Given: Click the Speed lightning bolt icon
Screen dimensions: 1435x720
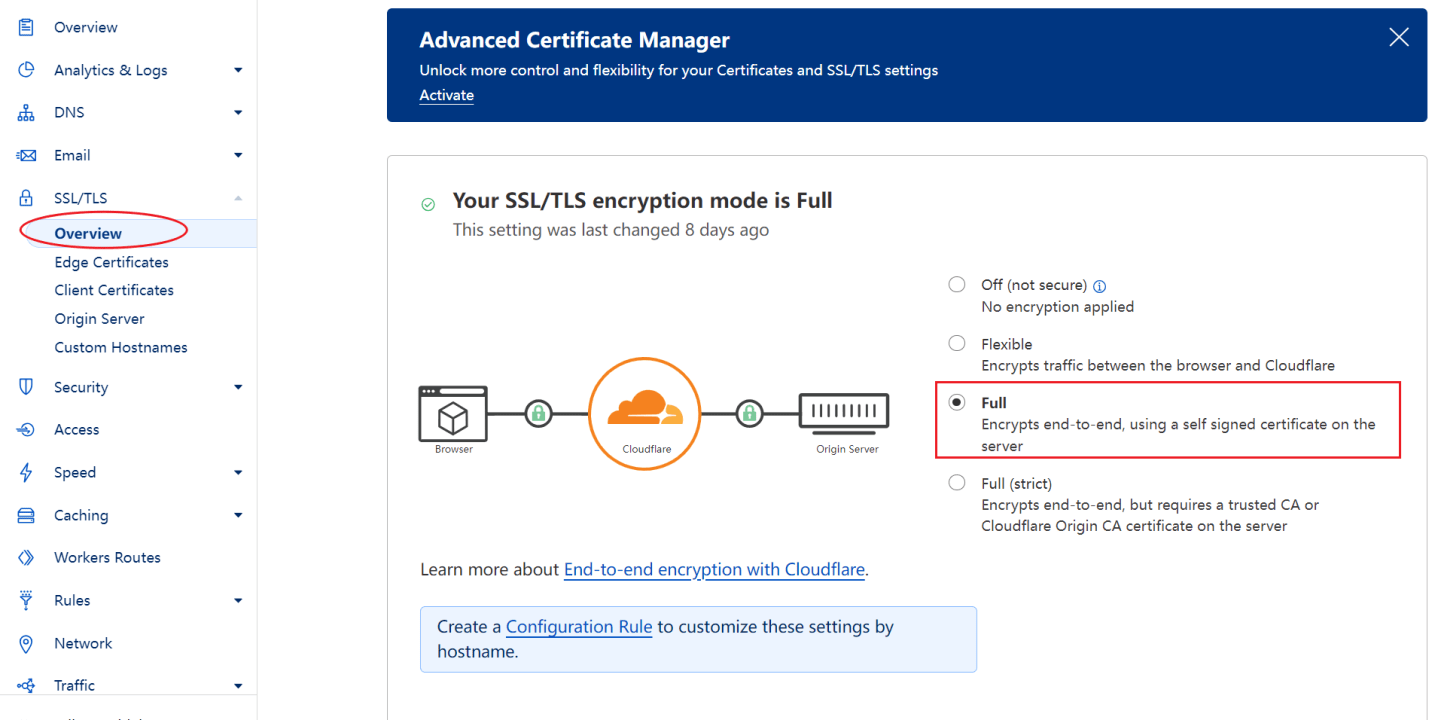Looking at the screenshot, I should pos(26,473).
